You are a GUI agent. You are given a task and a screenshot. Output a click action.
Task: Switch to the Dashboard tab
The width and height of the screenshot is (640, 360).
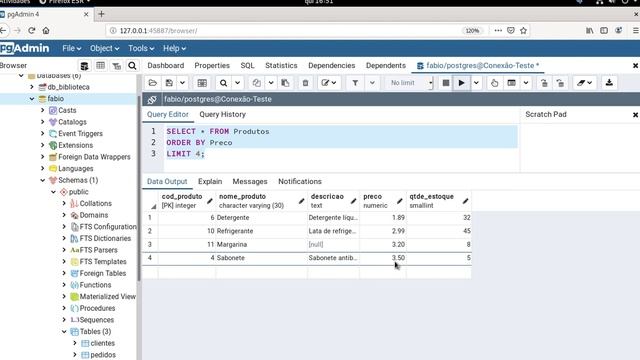click(x=166, y=65)
